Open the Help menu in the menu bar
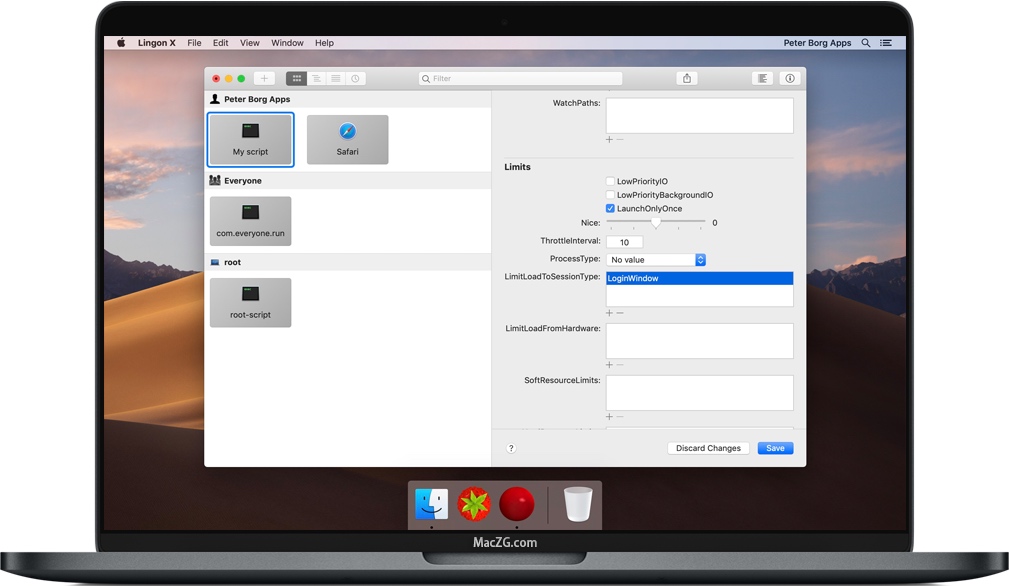Viewport: 1009px width, 586px height. (x=324, y=42)
